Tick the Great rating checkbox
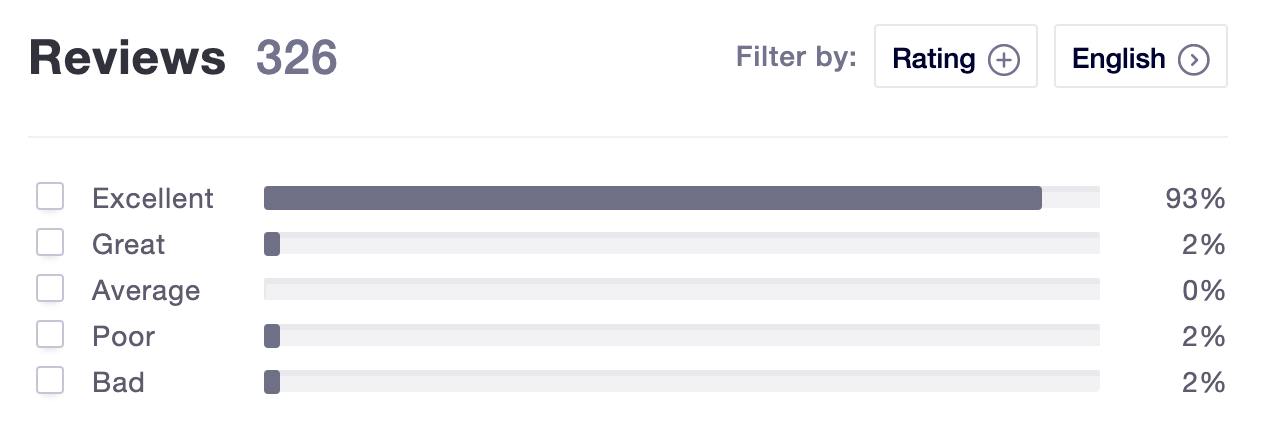Screen dimensions: 1262x422 pos(50,243)
